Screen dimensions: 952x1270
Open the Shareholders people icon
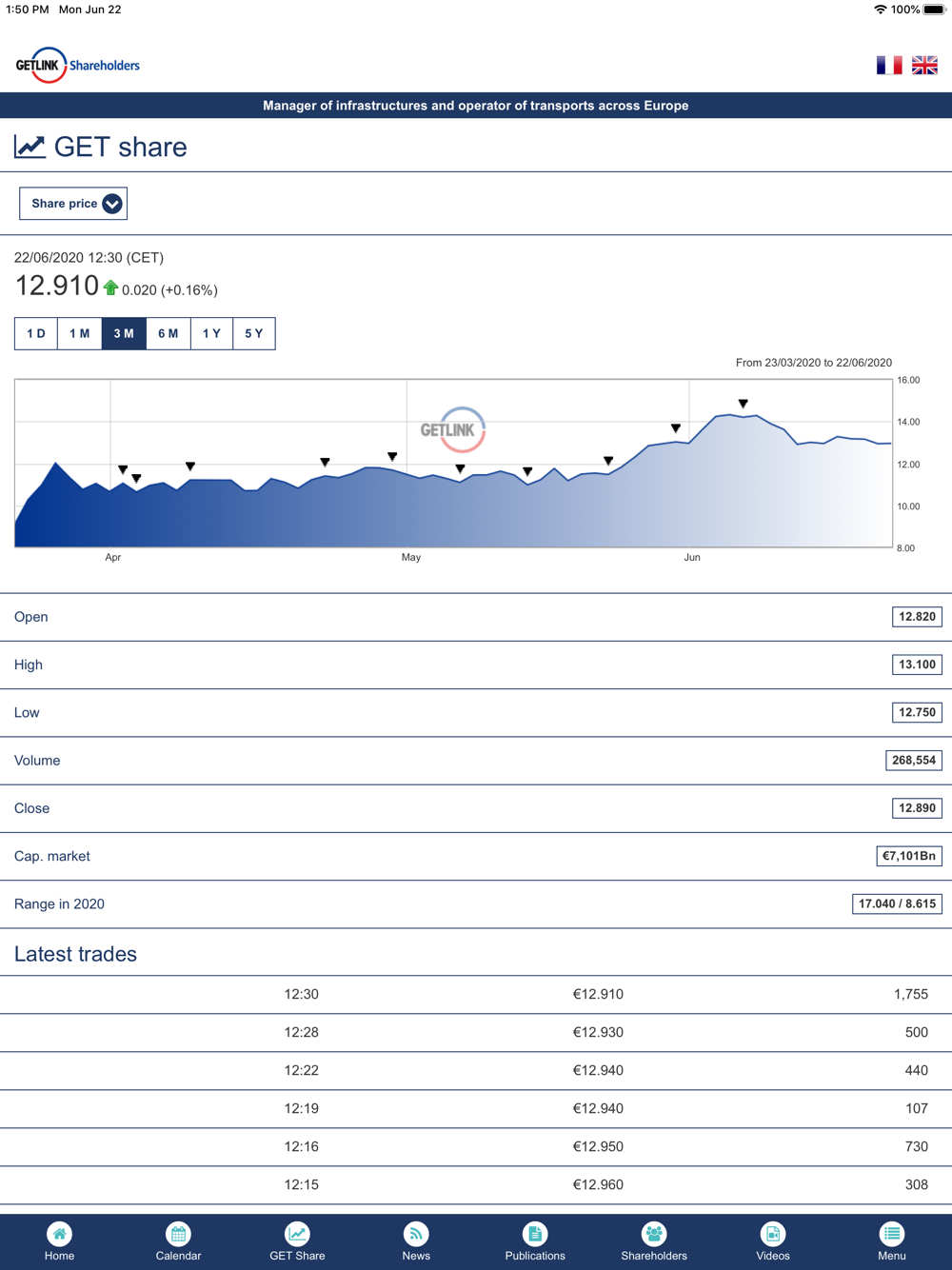654,1234
